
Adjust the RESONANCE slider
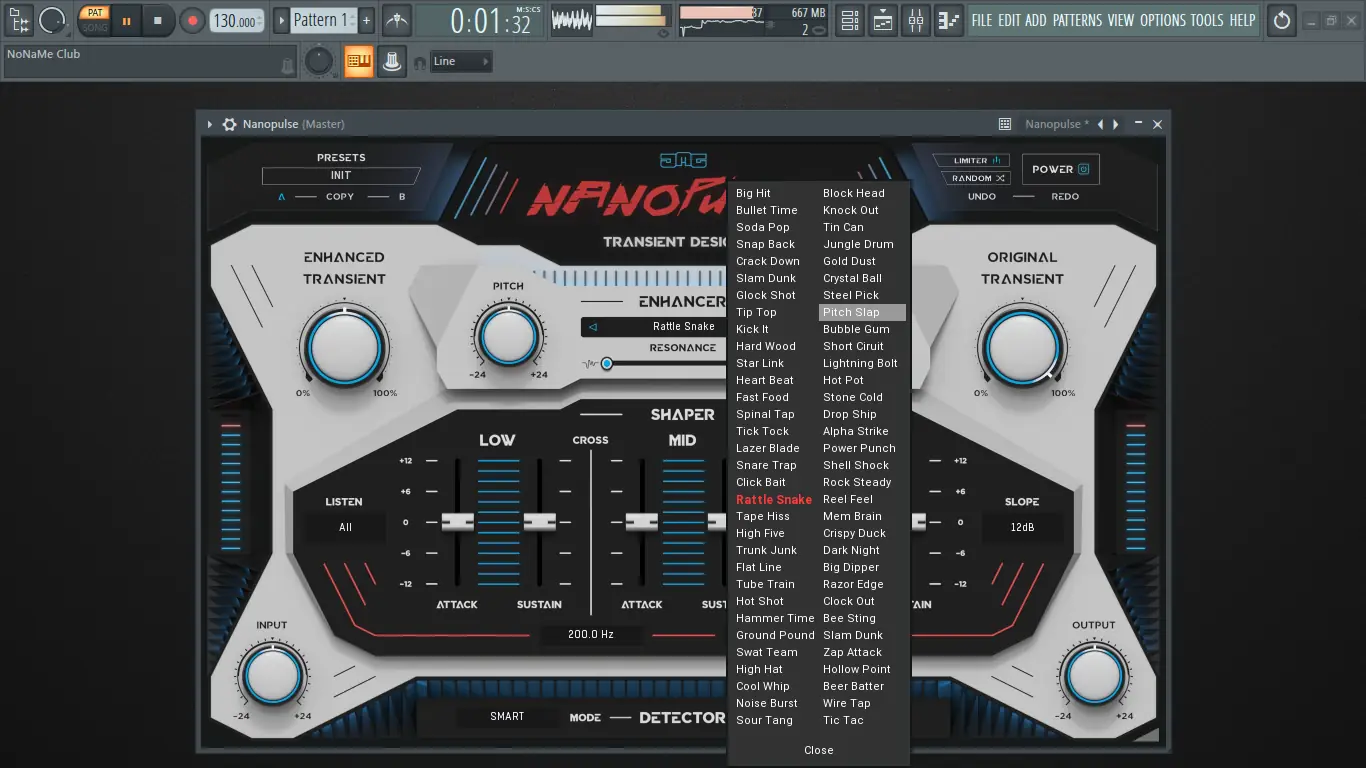click(607, 363)
